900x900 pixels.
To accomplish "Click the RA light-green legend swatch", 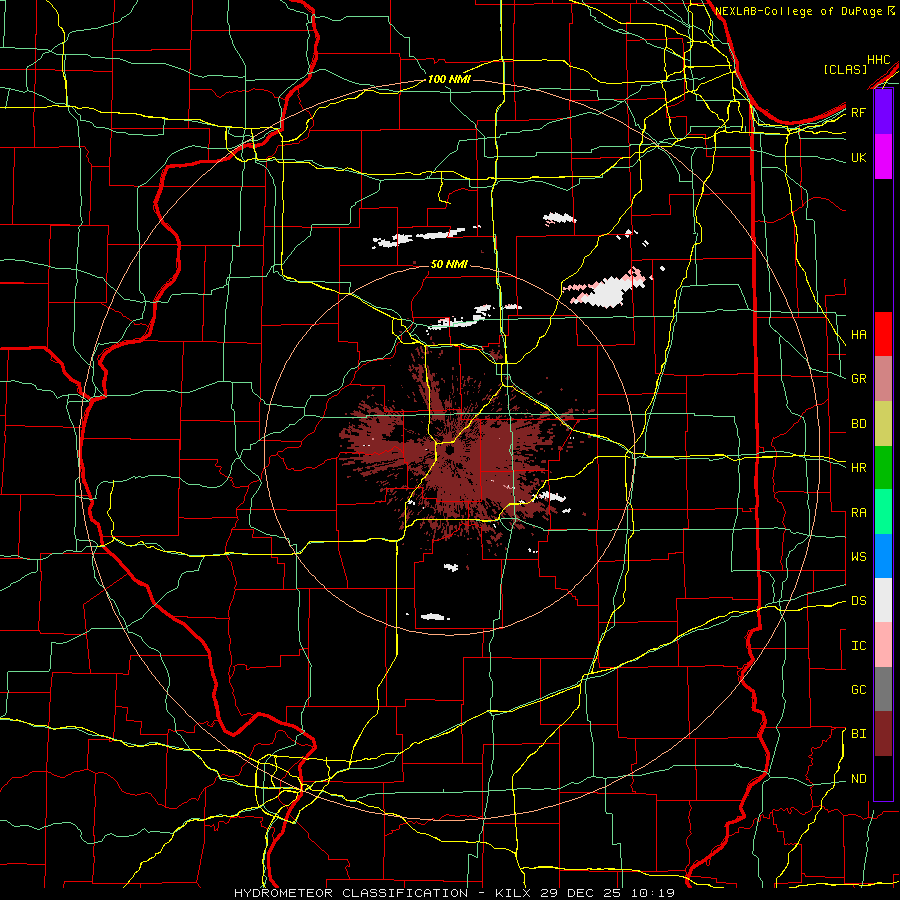I will pyautogui.click(x=883, y=512).
